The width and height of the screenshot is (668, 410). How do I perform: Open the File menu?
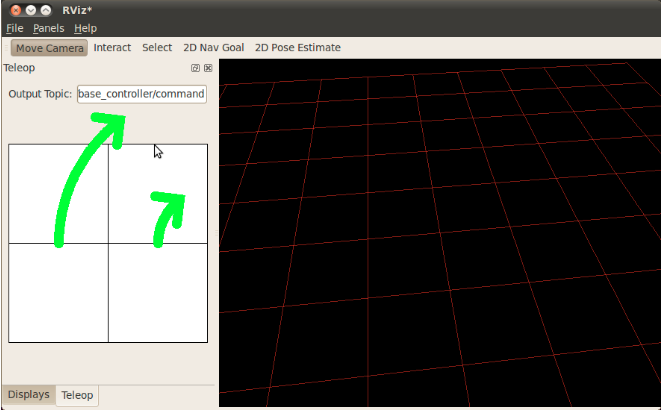[14, 29]
